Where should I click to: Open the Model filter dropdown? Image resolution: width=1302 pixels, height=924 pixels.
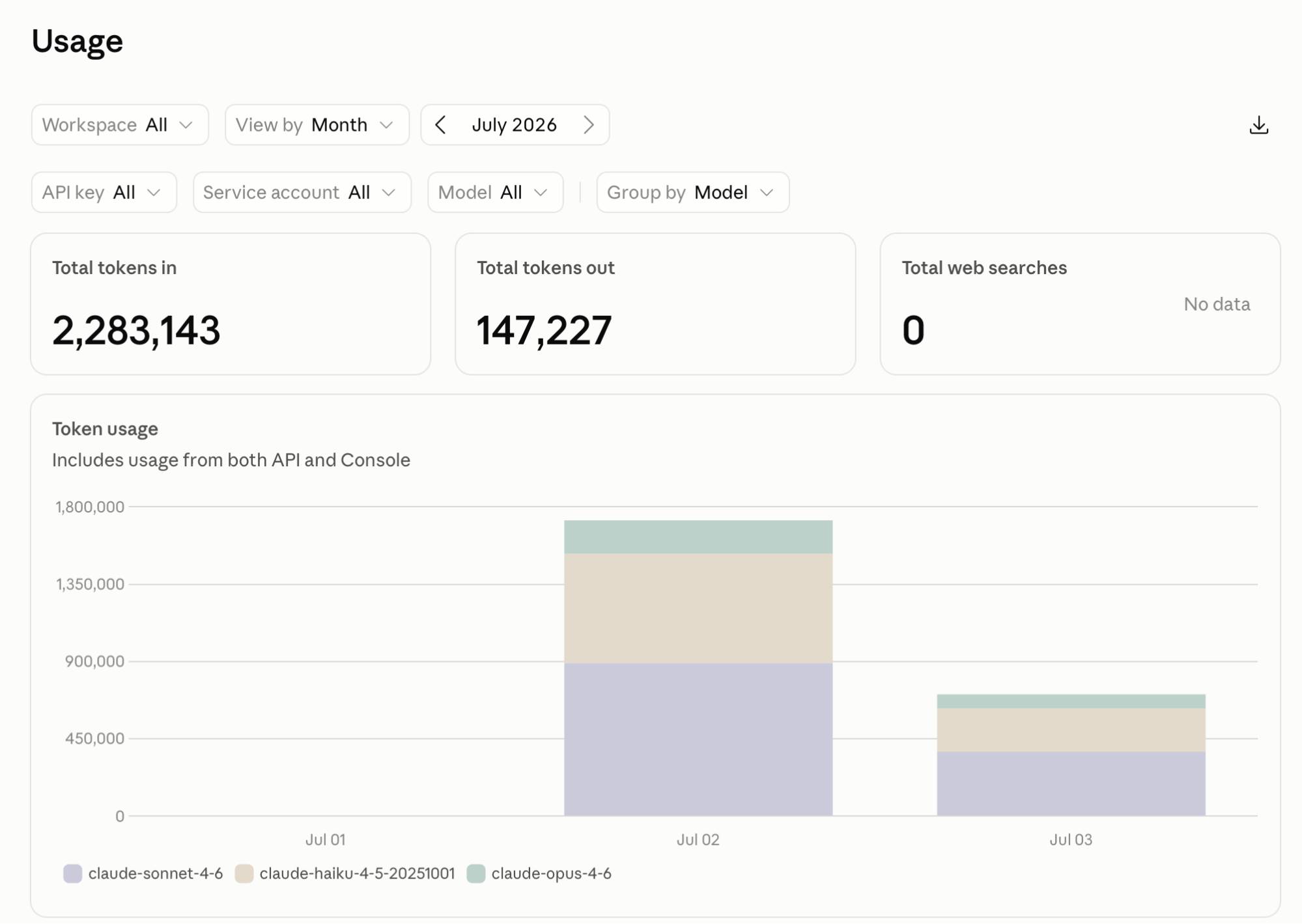(x=495, y=192)
